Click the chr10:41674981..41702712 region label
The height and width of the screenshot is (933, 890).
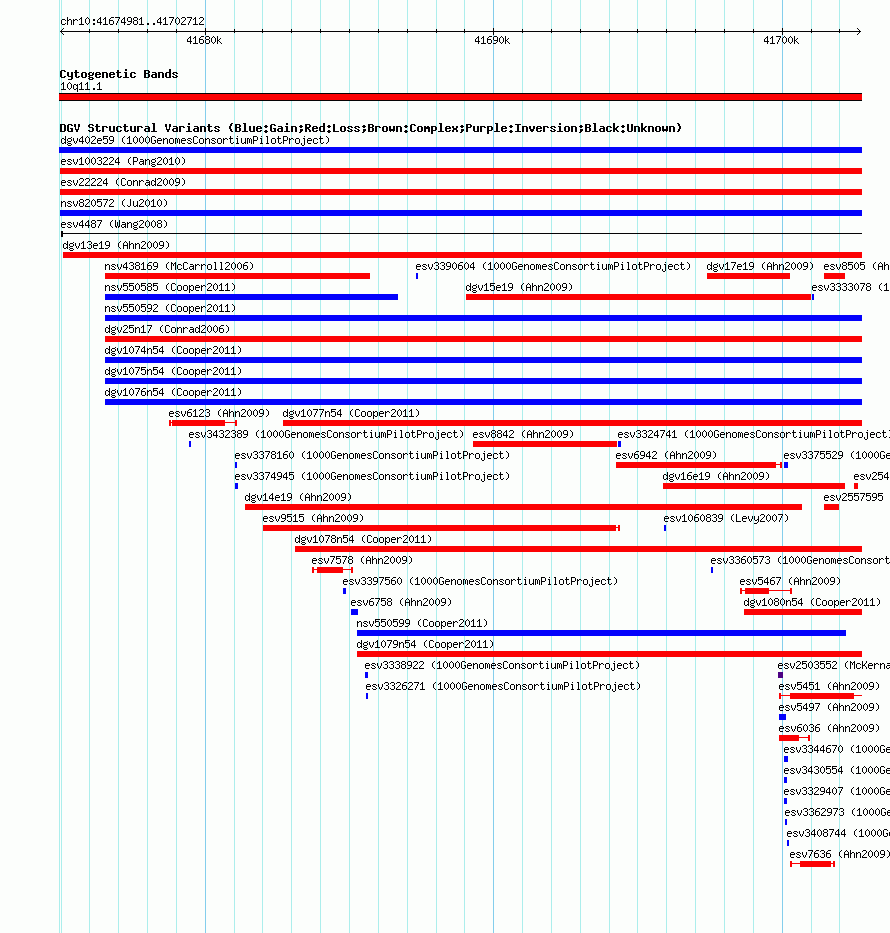click(x=132, y=21)
